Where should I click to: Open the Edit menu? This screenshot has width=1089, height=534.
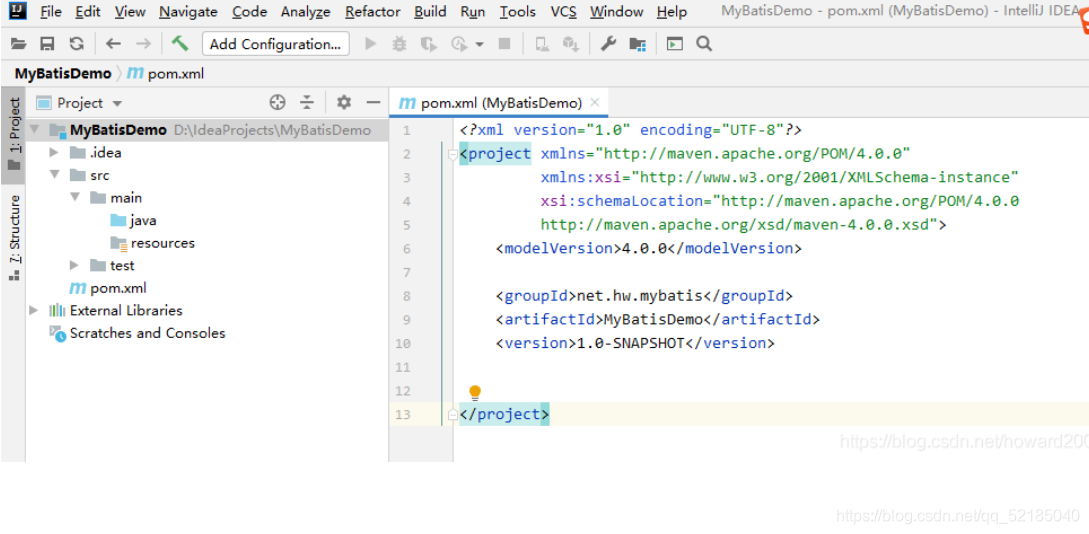point(88,12)
